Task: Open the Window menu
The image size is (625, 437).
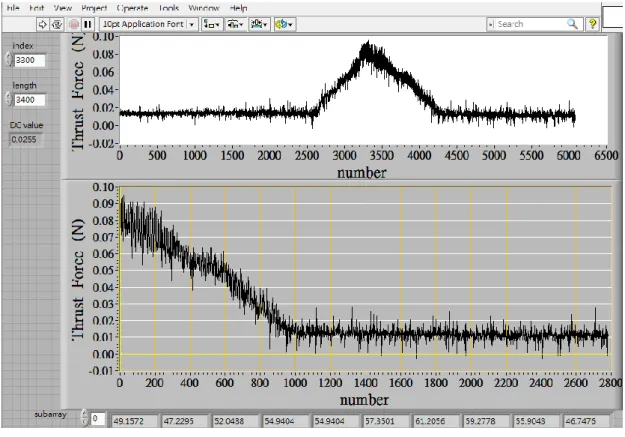Action: [x=204, y=8]
